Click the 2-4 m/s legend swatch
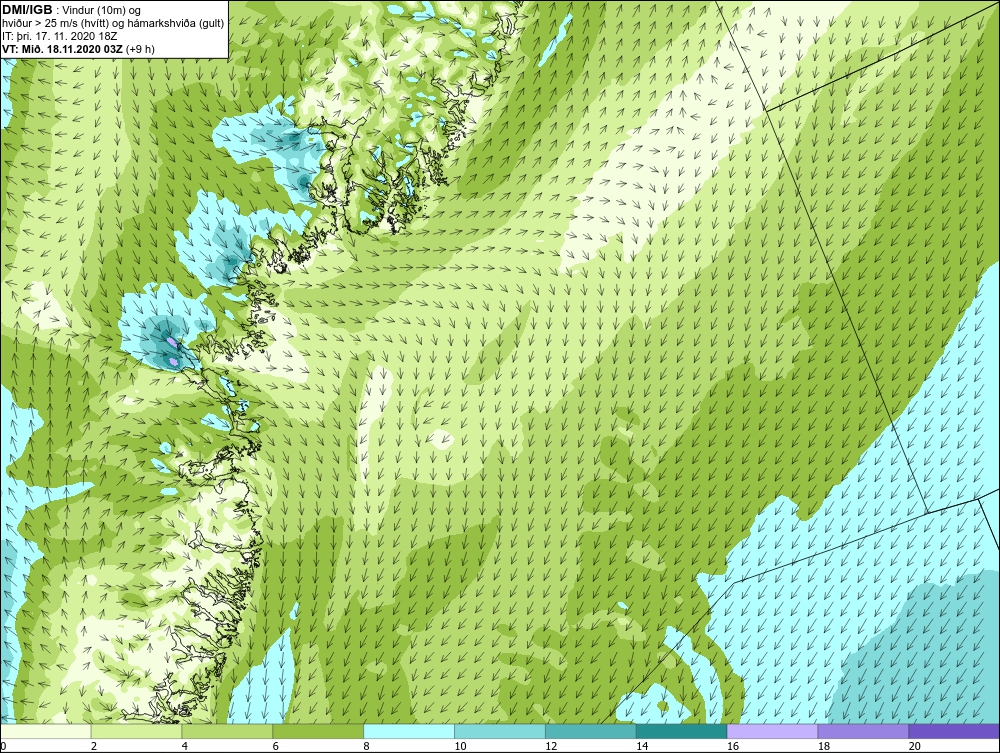 [x=136, y=731]
